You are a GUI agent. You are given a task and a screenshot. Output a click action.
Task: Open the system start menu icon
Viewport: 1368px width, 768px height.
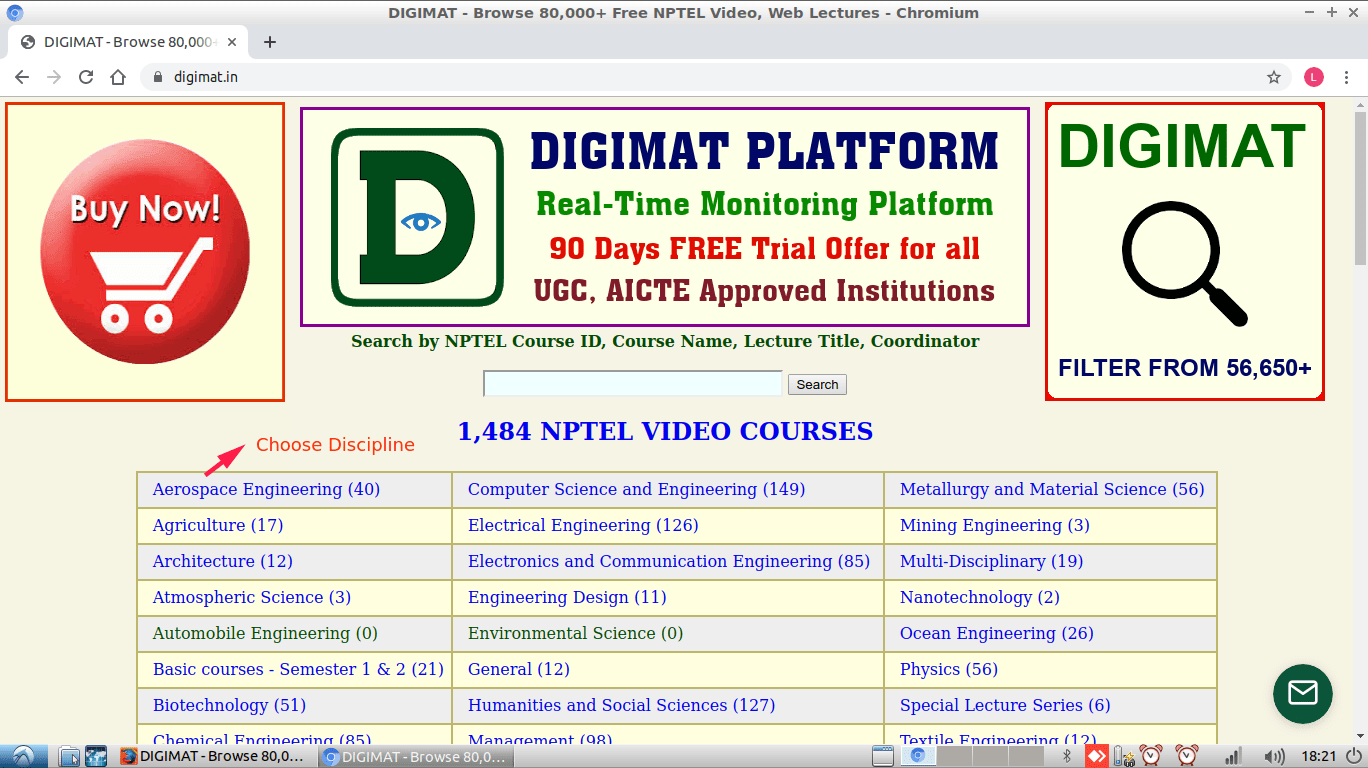22,756
